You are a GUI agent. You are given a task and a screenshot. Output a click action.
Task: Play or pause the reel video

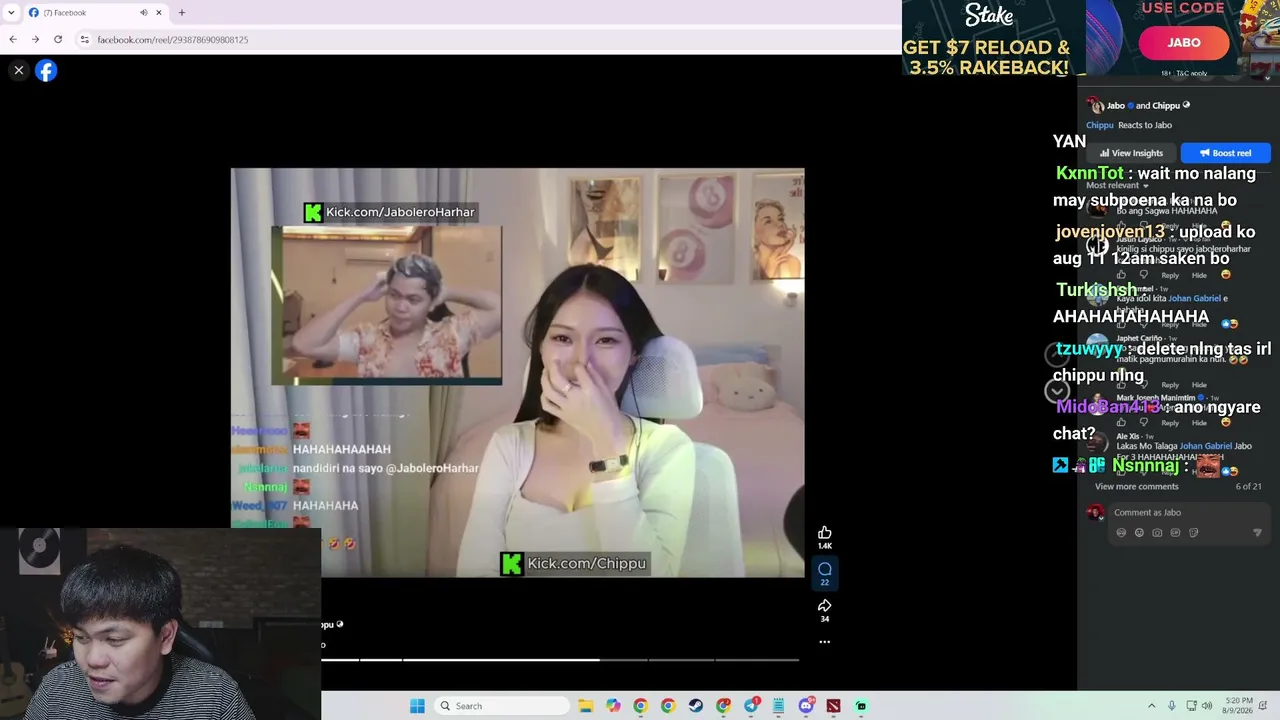(517, 372)
